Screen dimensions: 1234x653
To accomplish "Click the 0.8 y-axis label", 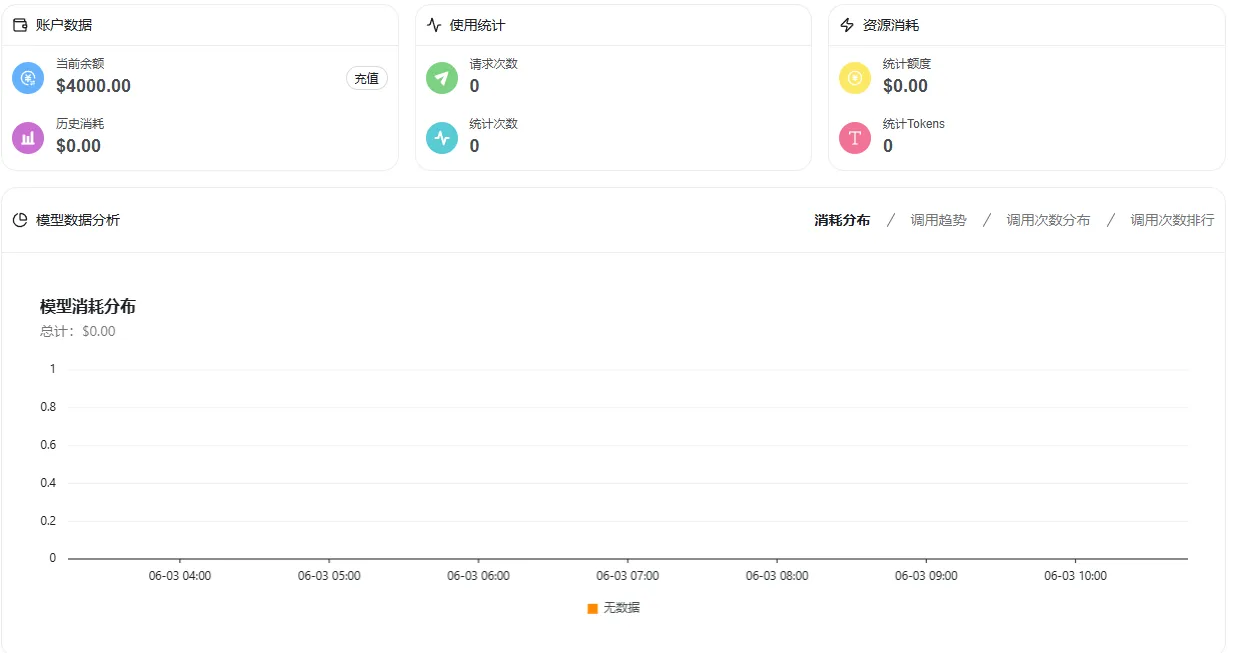I will pyautogui.click(x=48, y=407).
